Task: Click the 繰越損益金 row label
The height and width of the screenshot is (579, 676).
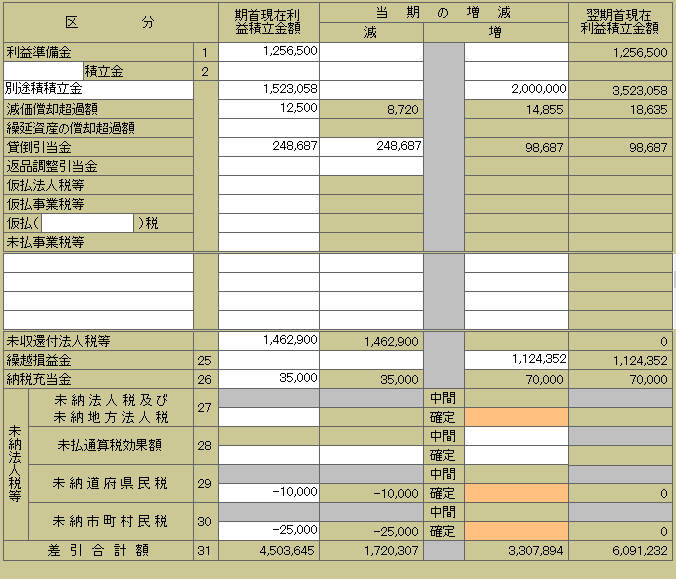Action: (39, 360)
